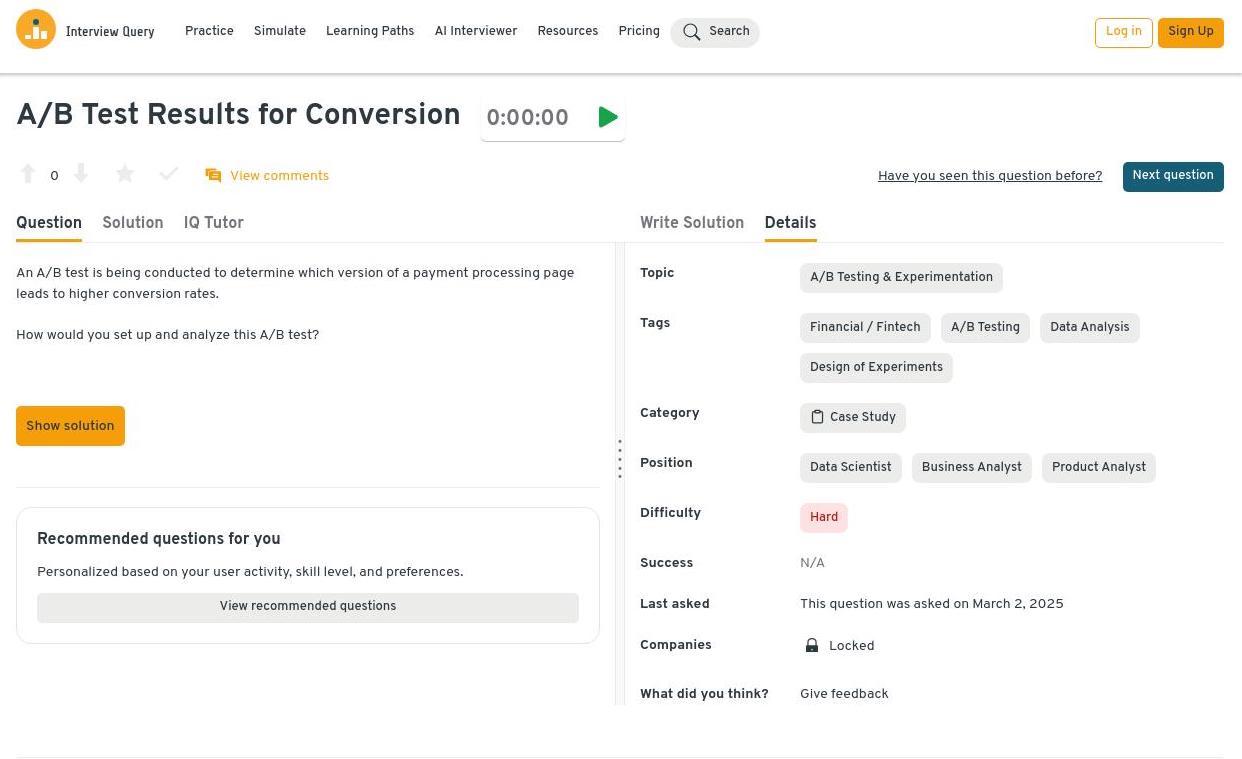Select the Hard difficulty tag

[823, 518]
